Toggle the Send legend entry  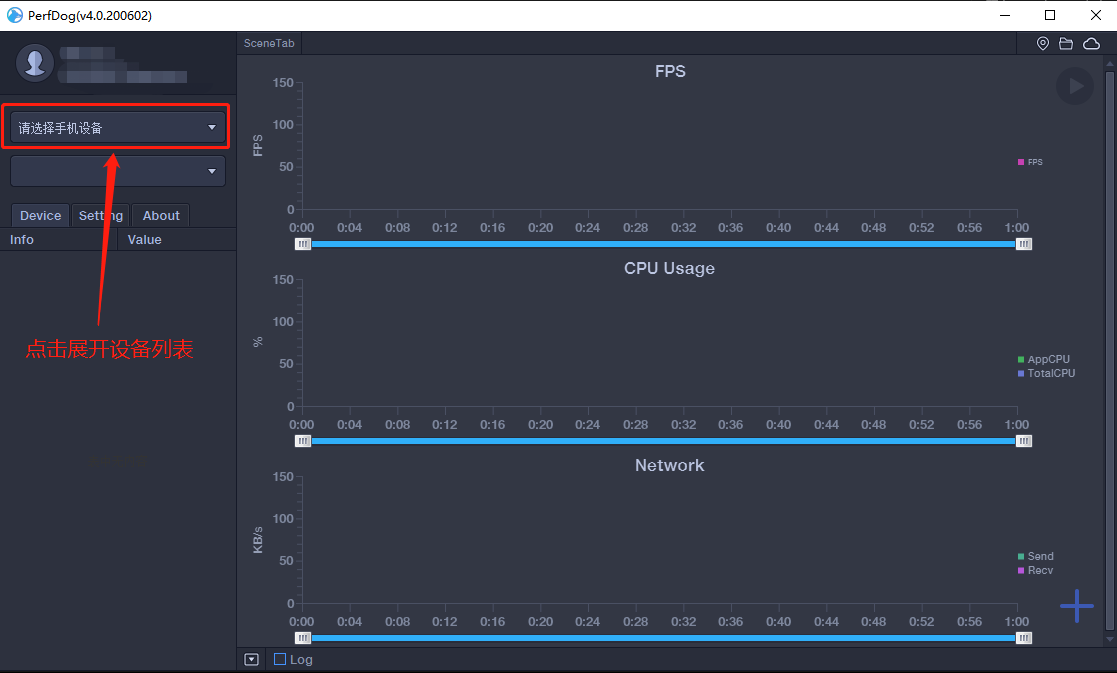(1036, 556)
